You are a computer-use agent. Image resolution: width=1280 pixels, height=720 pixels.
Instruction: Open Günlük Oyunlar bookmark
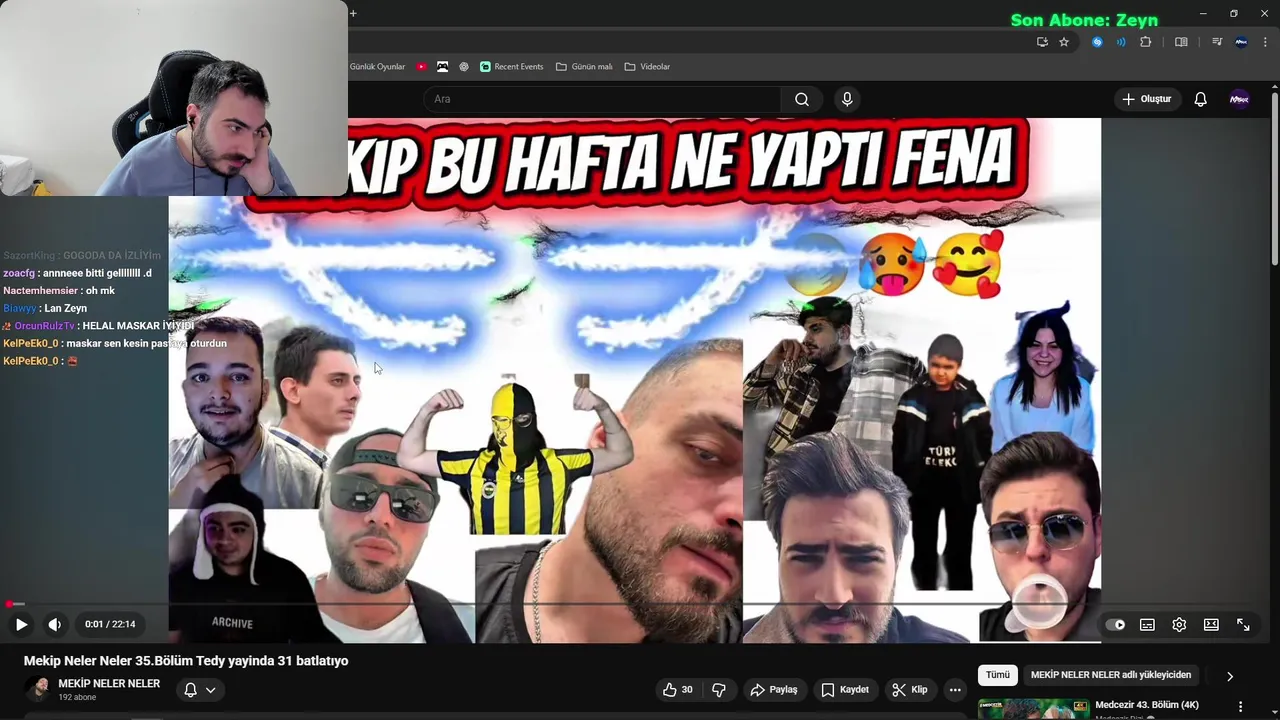pos(378,67)
